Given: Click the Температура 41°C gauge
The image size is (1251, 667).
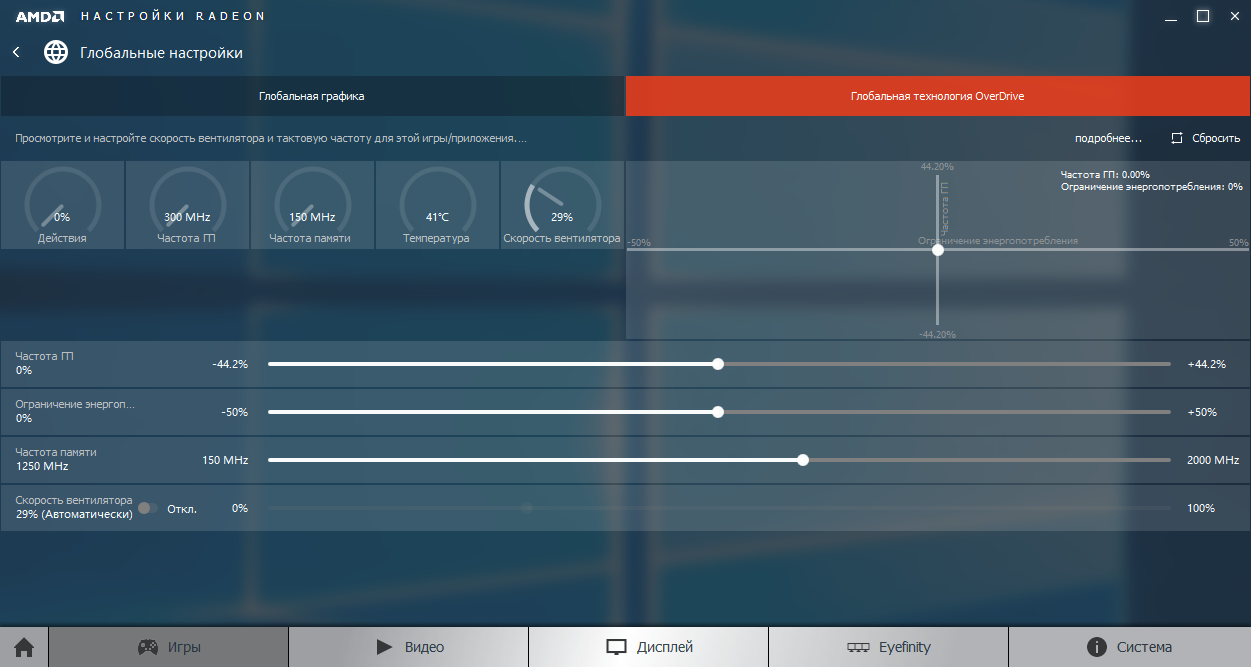Looking at the screenshot, I should 437,205.
